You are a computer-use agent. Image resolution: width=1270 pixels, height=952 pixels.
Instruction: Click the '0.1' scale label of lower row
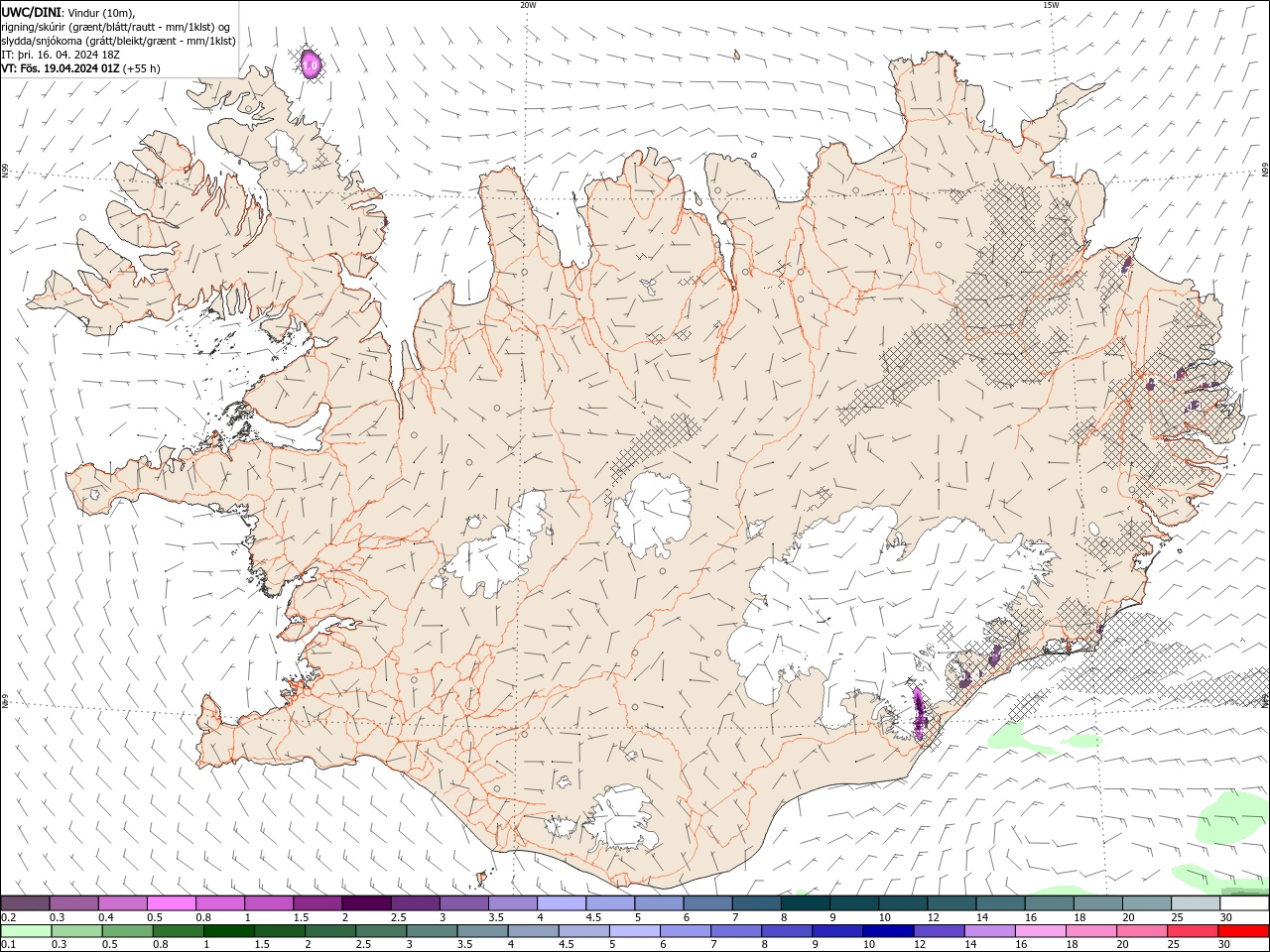click(x=8, y=945)
